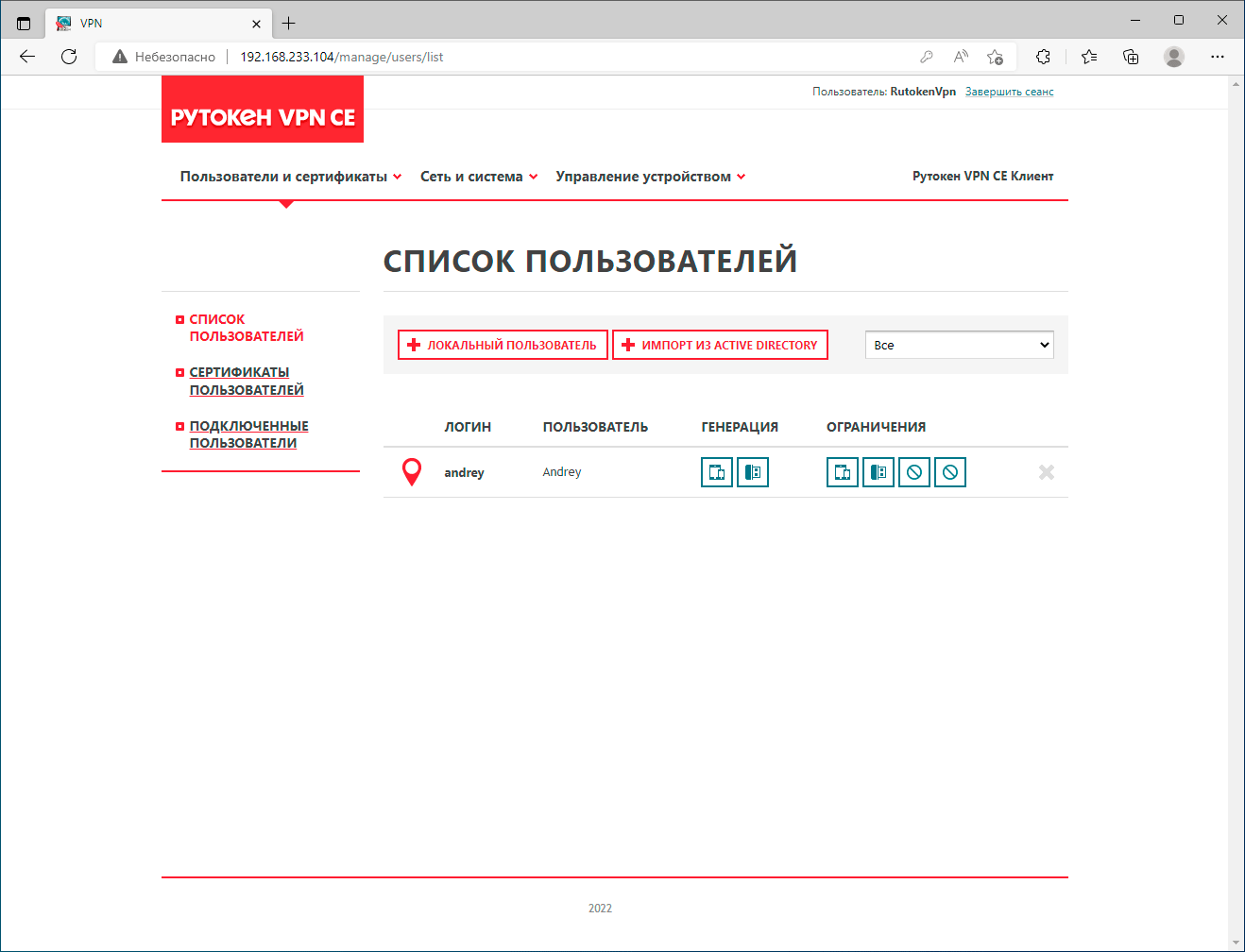1245x952 pixels.
Task: Open the Collections icon
Action: [1131, 57]
